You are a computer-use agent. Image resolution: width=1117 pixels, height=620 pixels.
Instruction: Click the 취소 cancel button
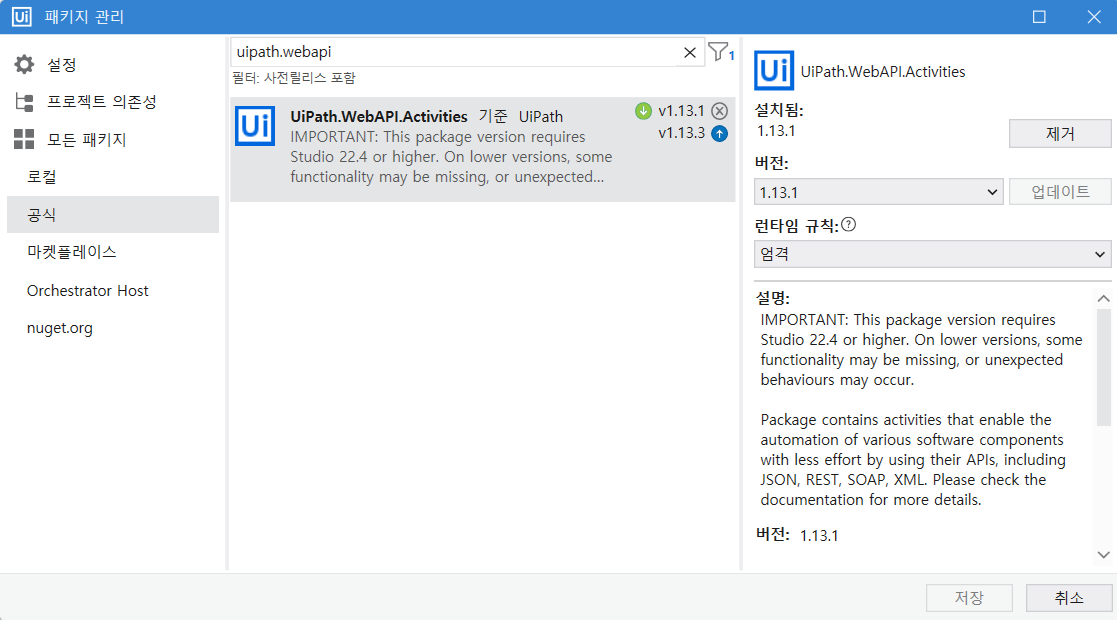(1069, 597)
